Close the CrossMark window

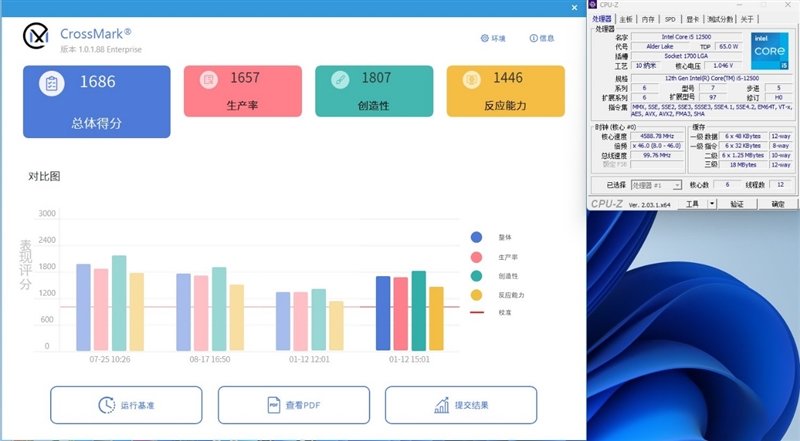(x=574, y=8)
